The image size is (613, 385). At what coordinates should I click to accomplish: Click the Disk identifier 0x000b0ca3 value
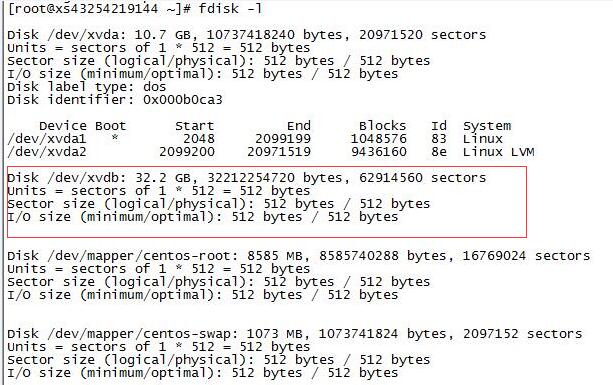tap(183, 100)
